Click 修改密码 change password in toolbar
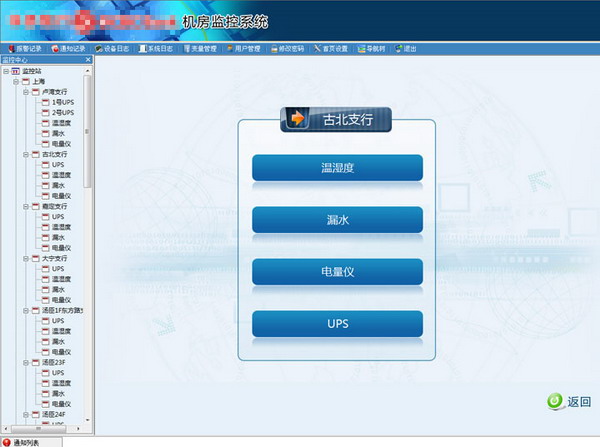Viewport: 600px width, 447px height. [289, 48]
